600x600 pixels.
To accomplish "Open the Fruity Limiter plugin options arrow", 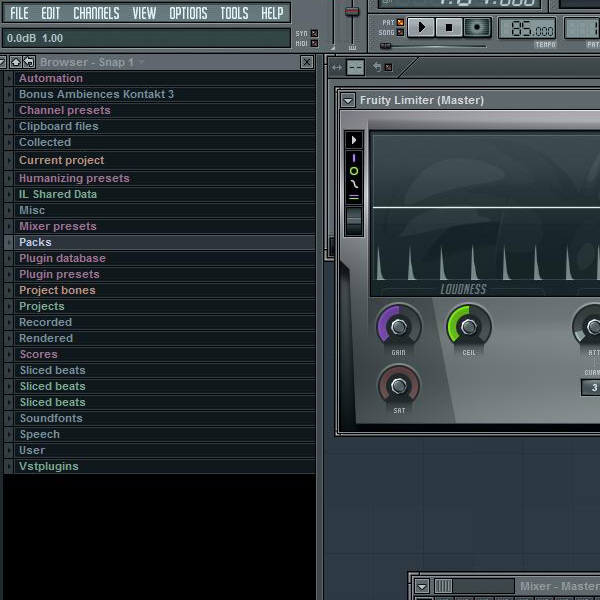I will pos(348,101).
